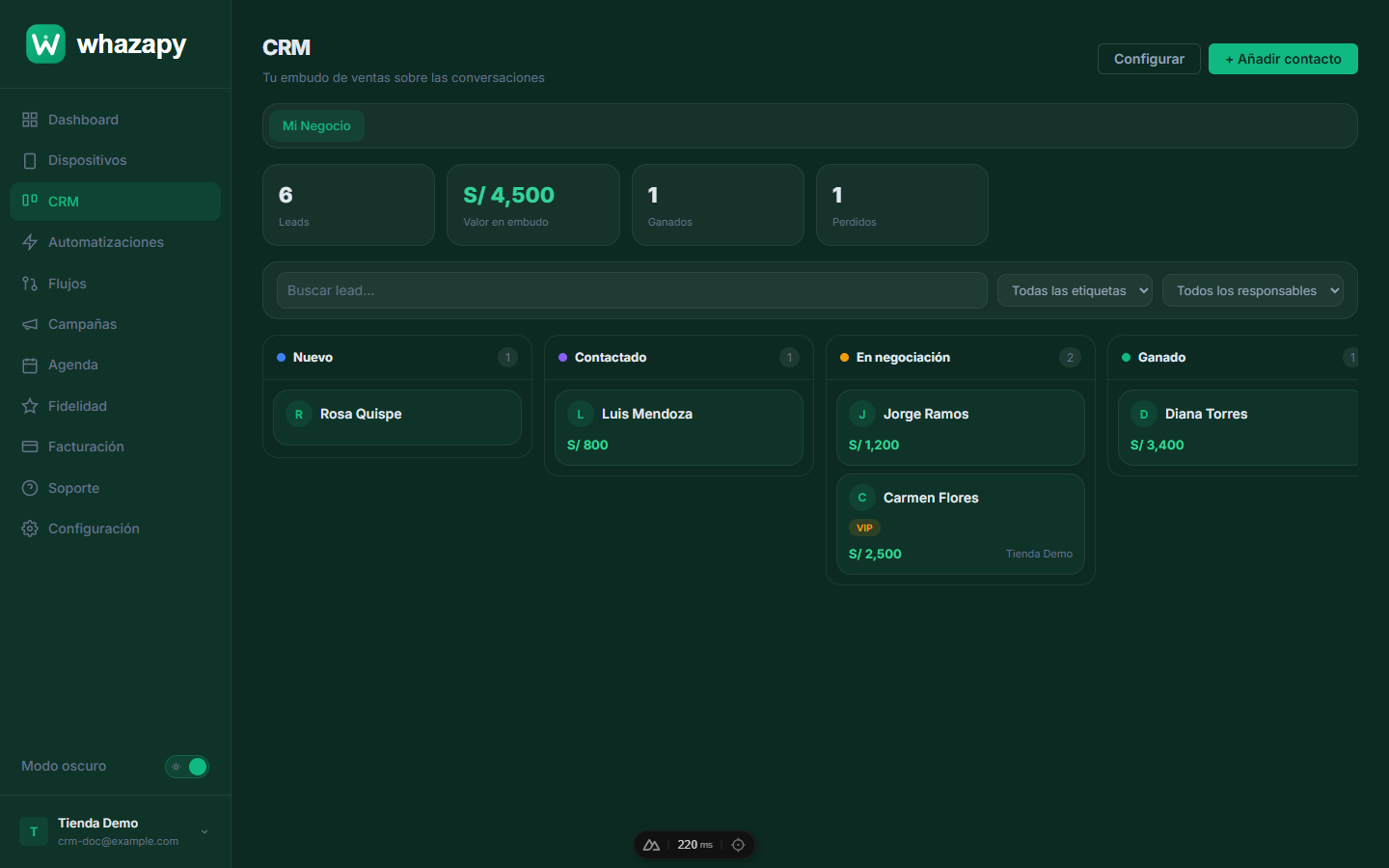This screenshot has width=1389, height=868.
Task: Click the S/ 2,500 amount on Carmen Flores
Action: (875, 554)
